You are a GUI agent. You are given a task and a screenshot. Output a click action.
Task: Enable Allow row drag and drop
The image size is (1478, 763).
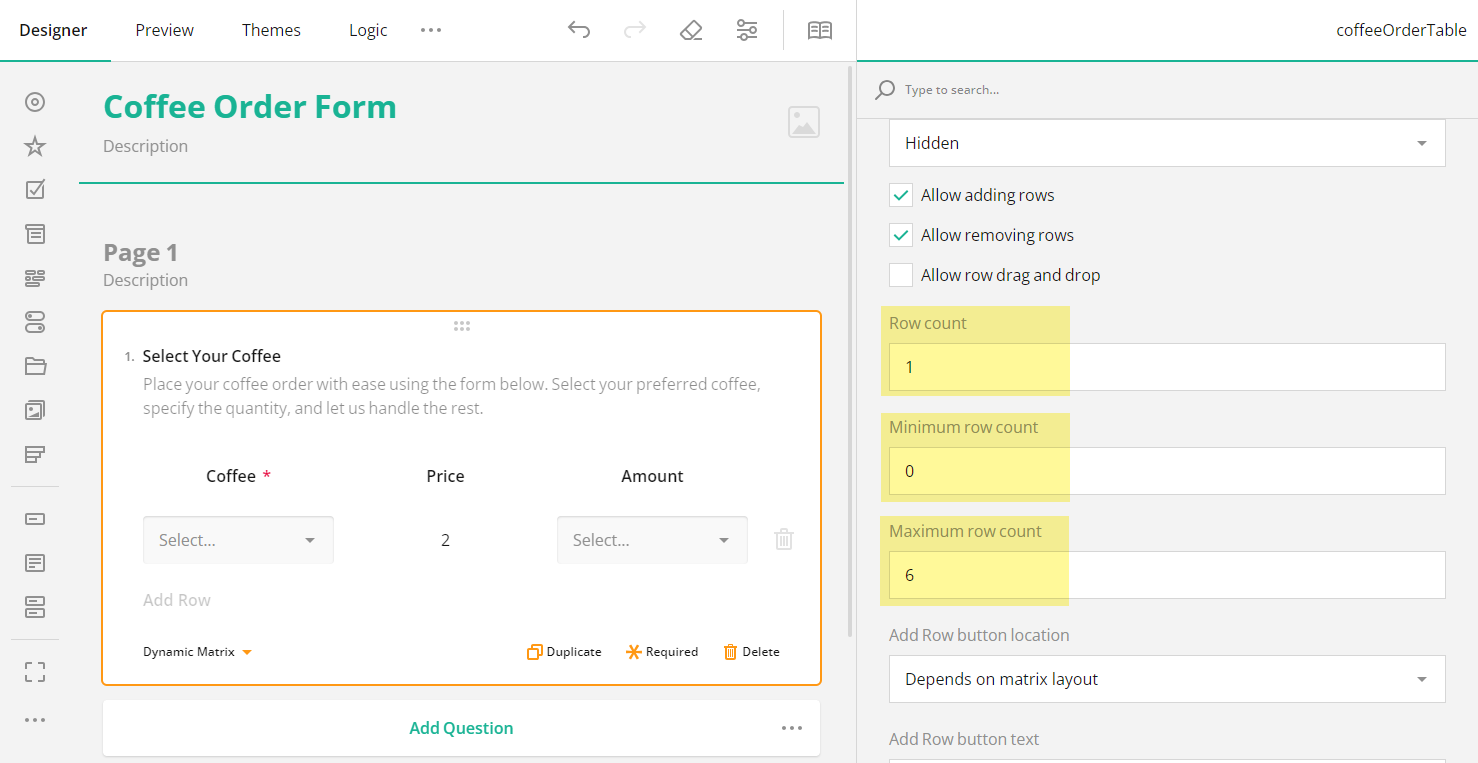coord(900,274)
